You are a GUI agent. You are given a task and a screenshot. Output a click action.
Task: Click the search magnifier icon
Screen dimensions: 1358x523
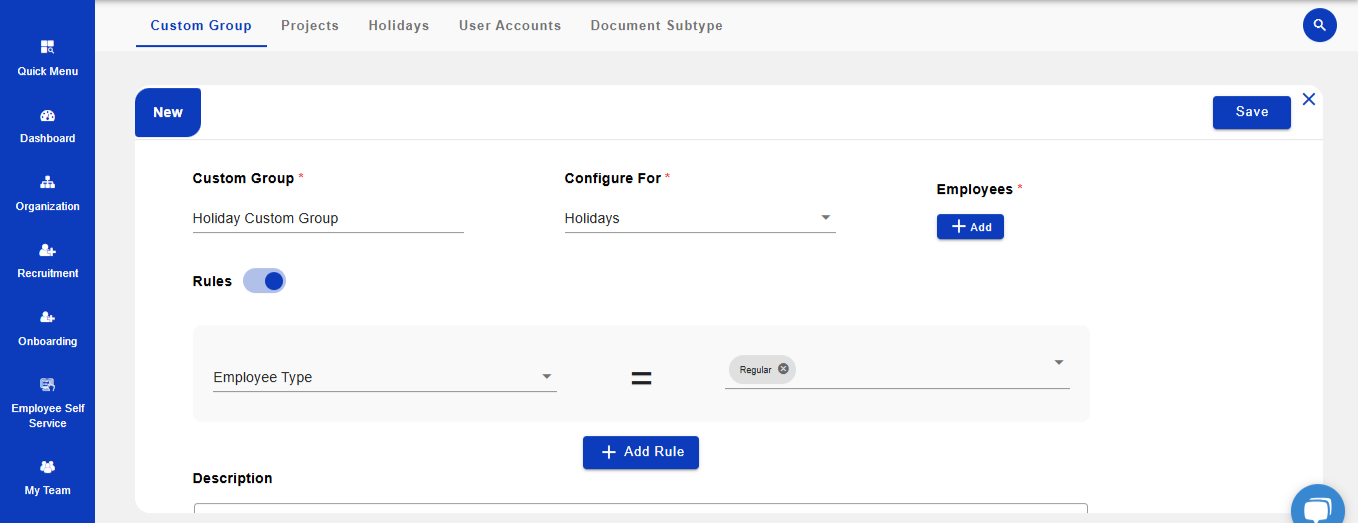[1319, 25]
